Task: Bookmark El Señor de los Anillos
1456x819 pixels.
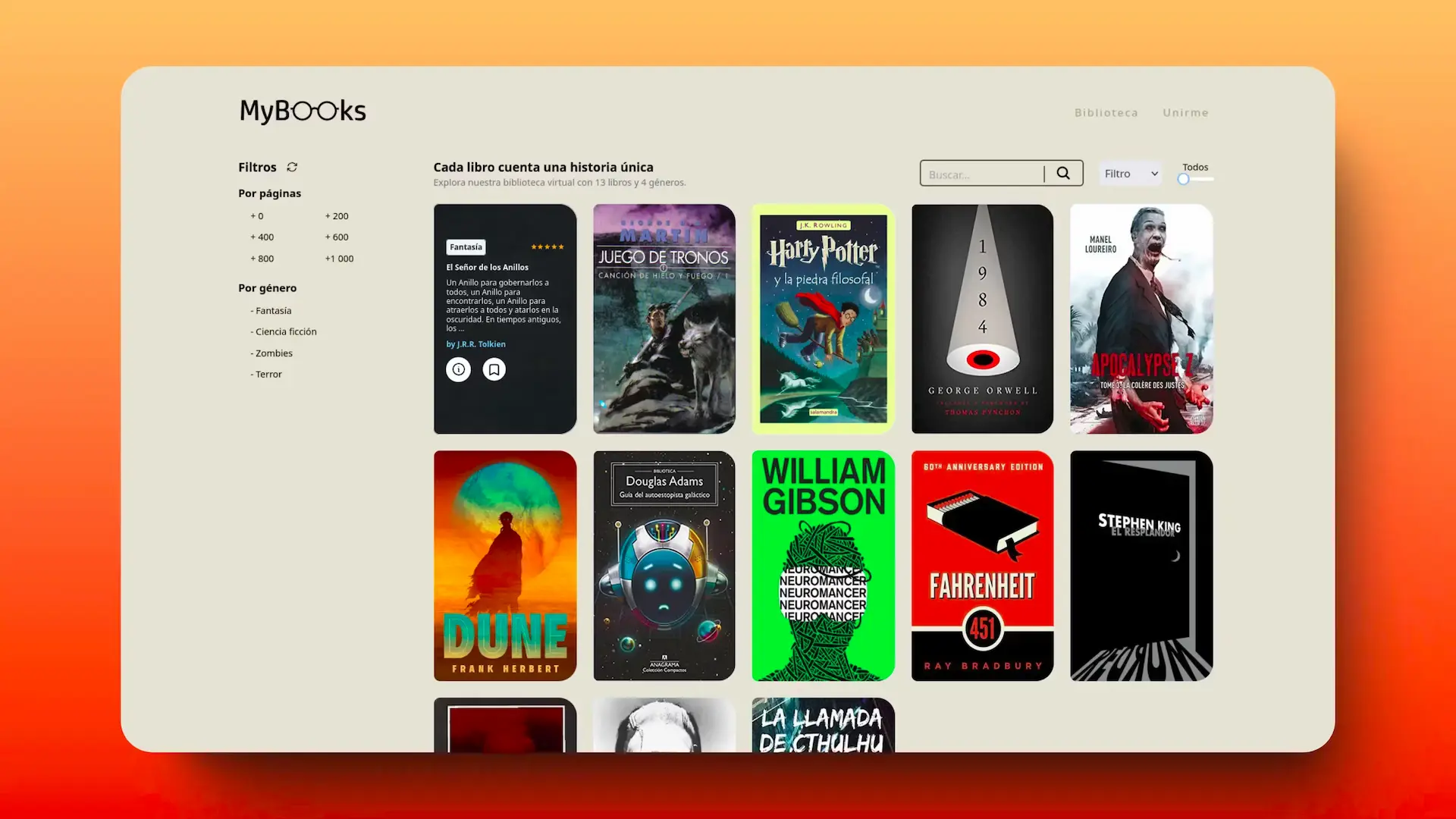Action: [494, 369]
